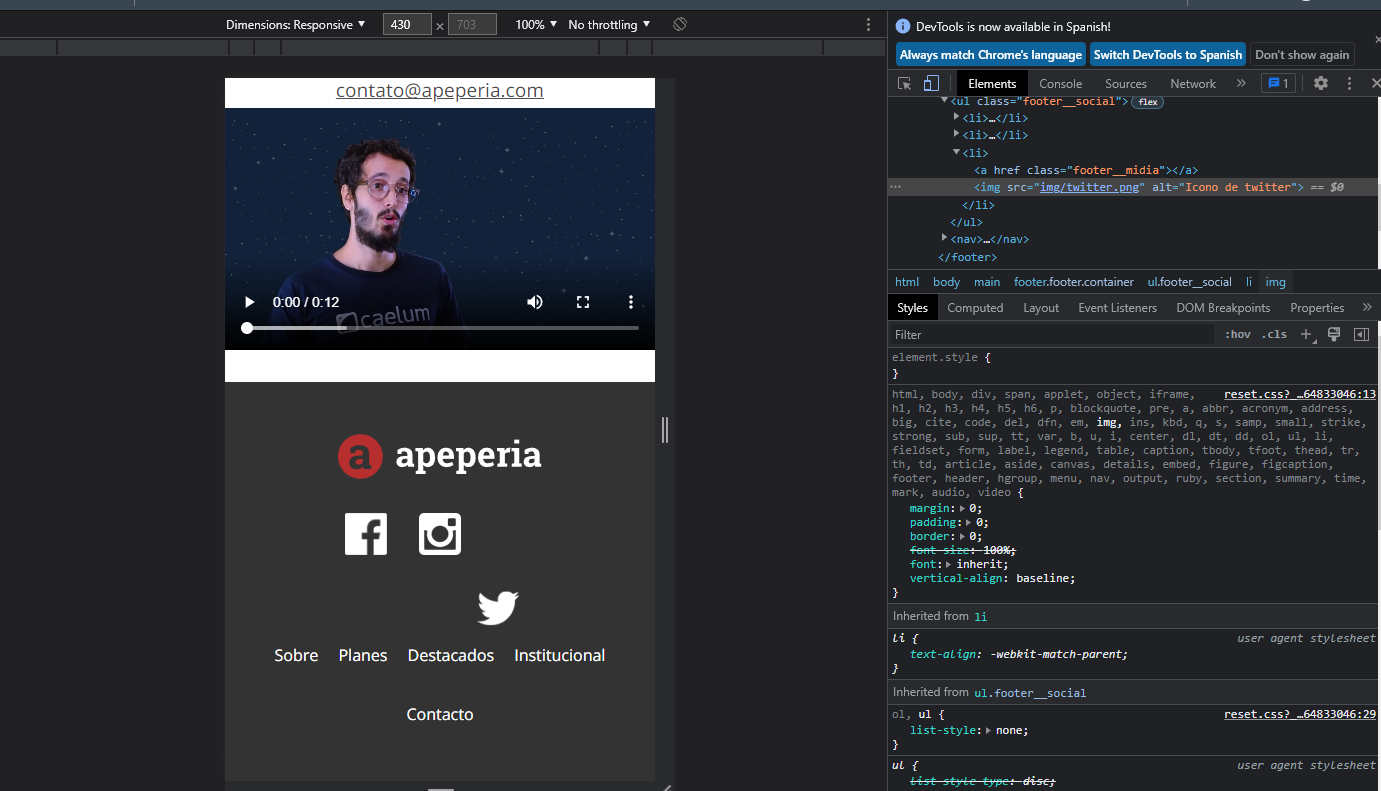1381x791 pixels.
Task: Open the video player three-dot options
Action: click(631, 302)
